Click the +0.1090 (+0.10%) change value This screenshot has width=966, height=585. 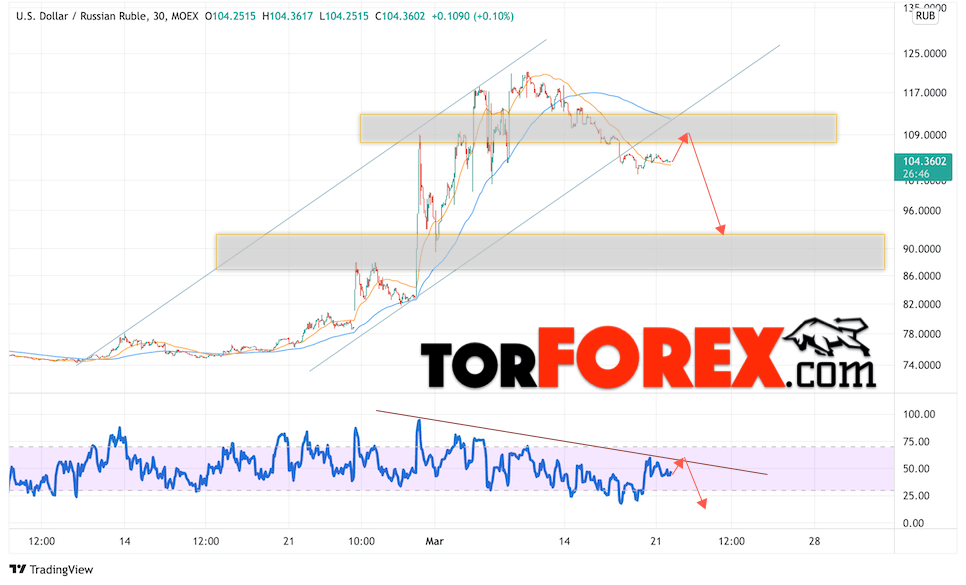[x=471, y=17]
